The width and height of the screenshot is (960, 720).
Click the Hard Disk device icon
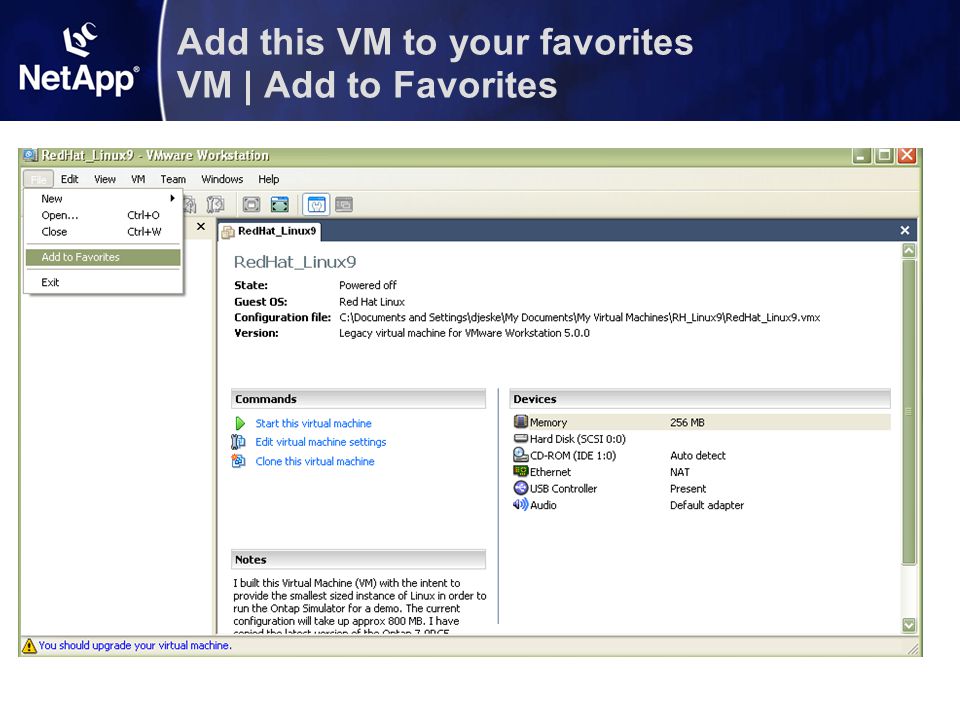click(521, 438)
